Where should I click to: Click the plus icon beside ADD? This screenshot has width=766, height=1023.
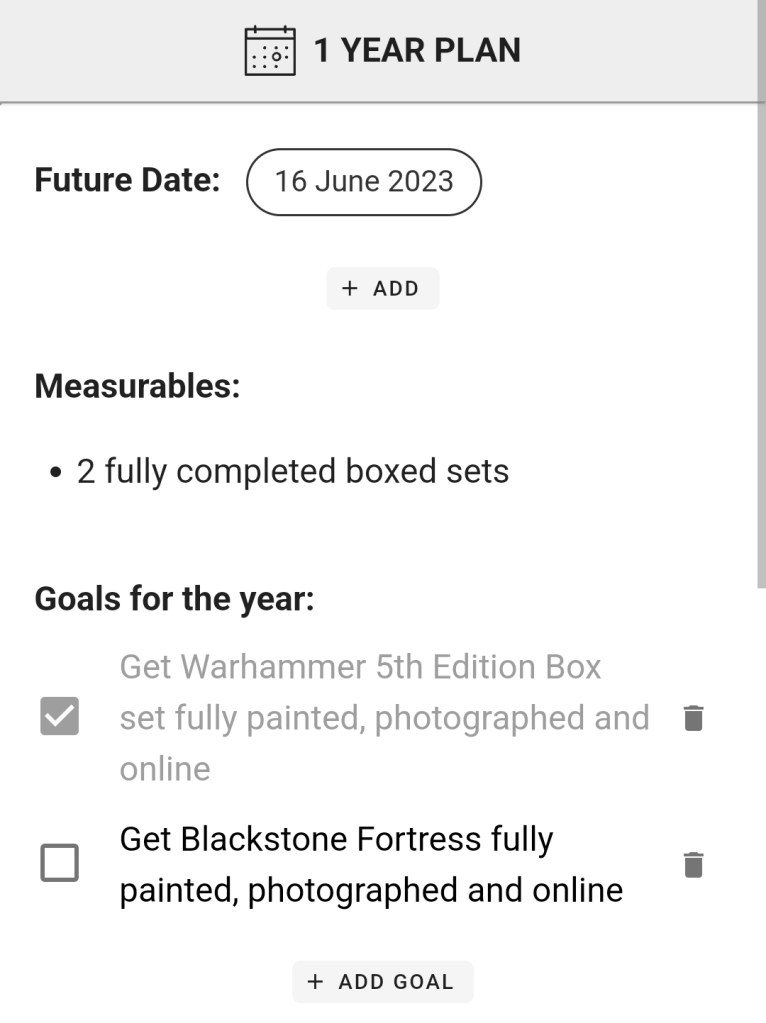tap(349, 289)
